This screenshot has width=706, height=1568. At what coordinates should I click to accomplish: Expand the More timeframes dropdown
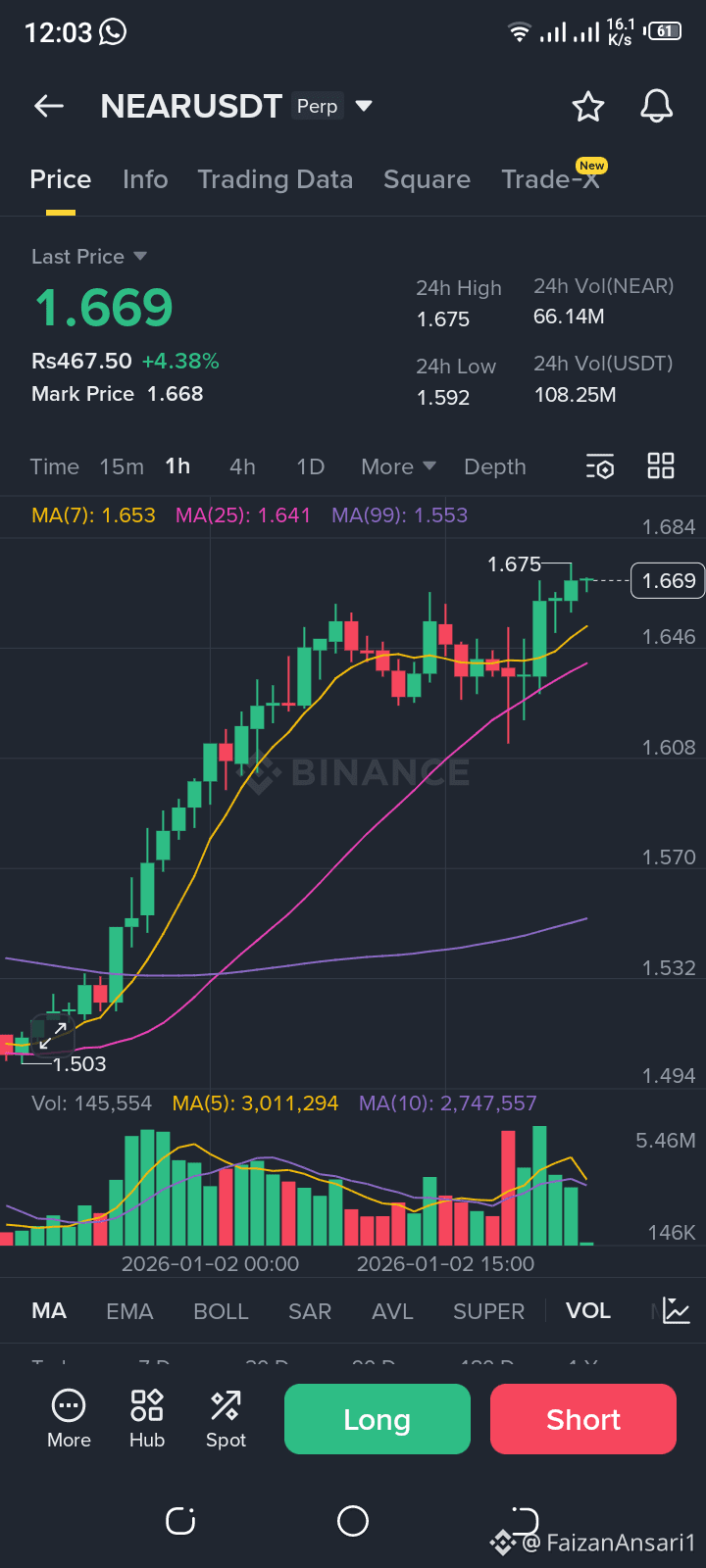[398, 466]
